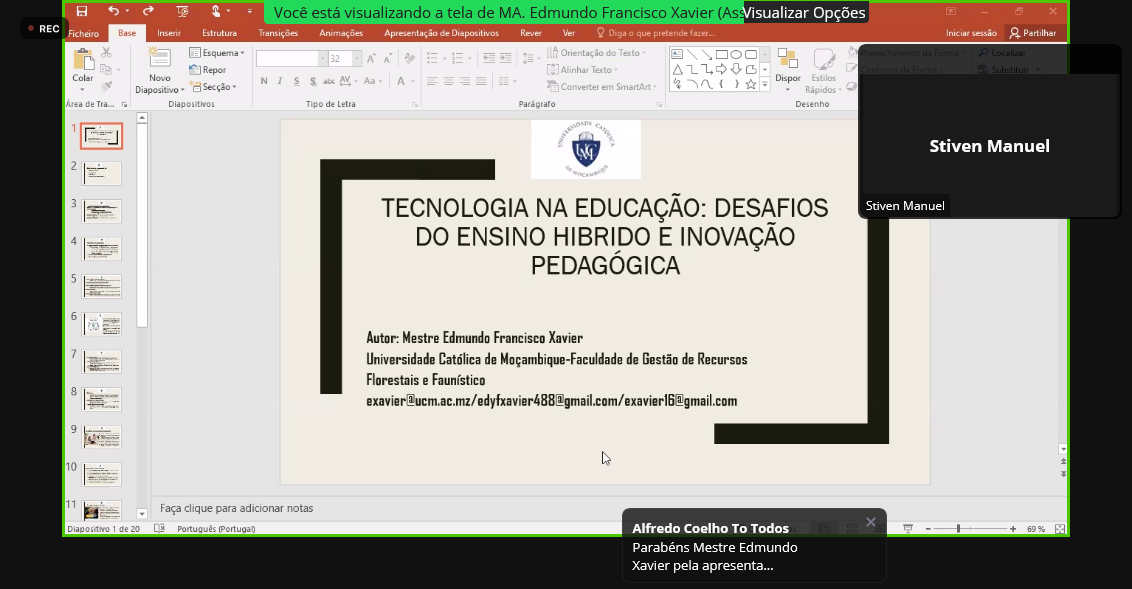
Task: Switch to the Transições tab
Action: click(x=278, y=33)
